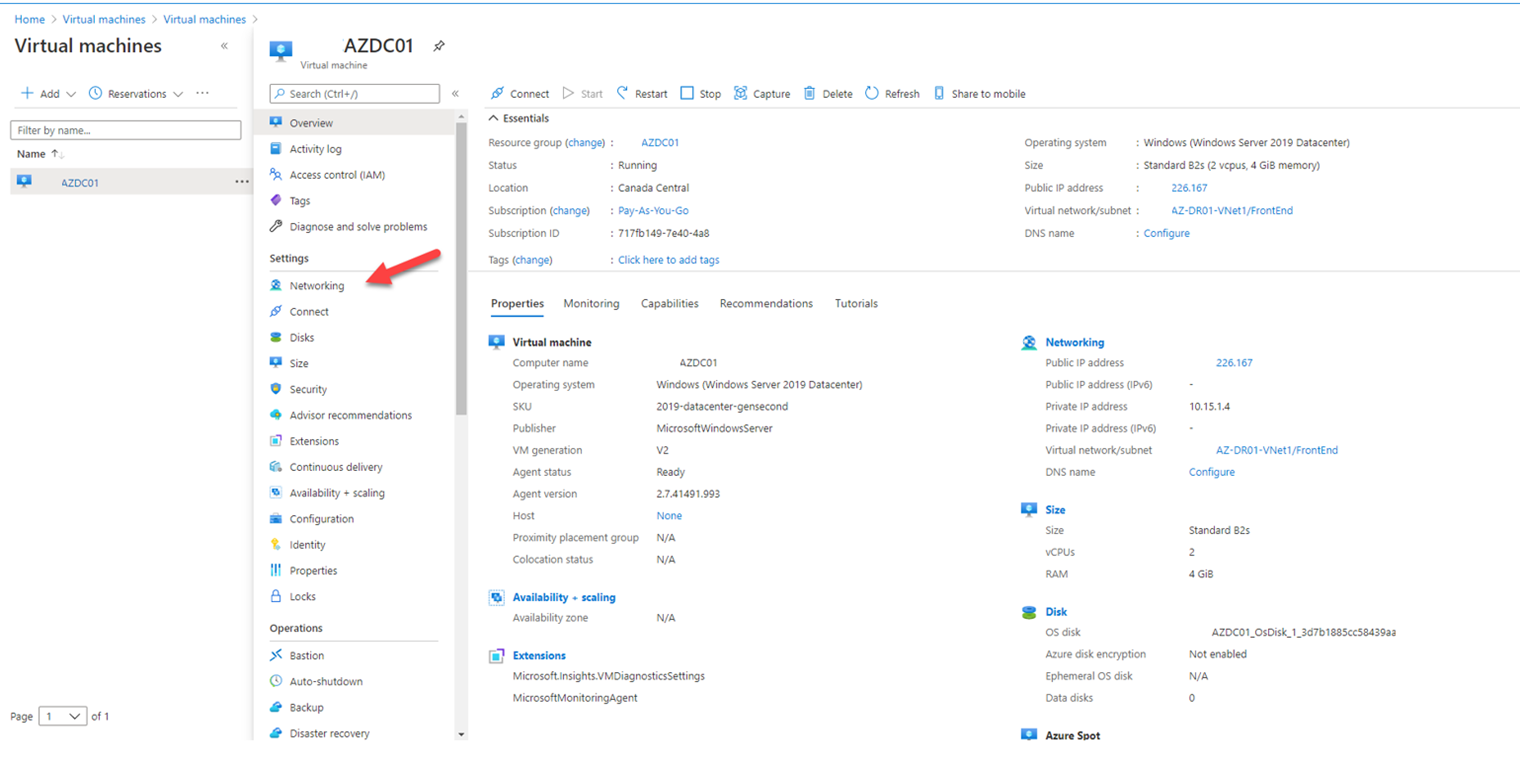Click the Search (Ctrl+/) box
This screenshot has width=1520, height=764.
click(354, 94)
